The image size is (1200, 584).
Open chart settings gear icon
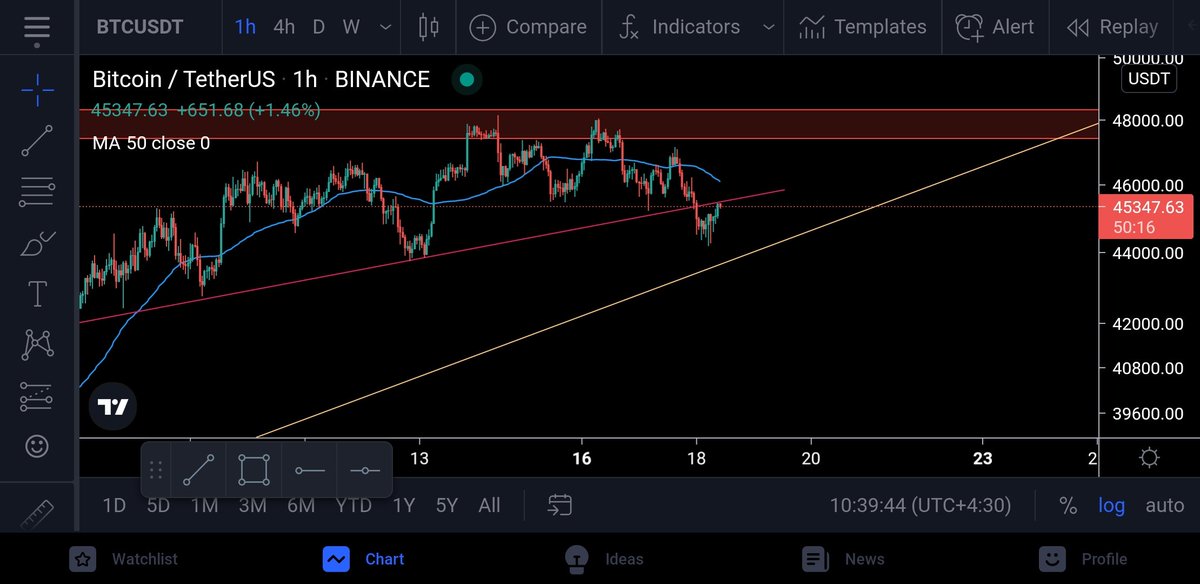(1149, 458)
